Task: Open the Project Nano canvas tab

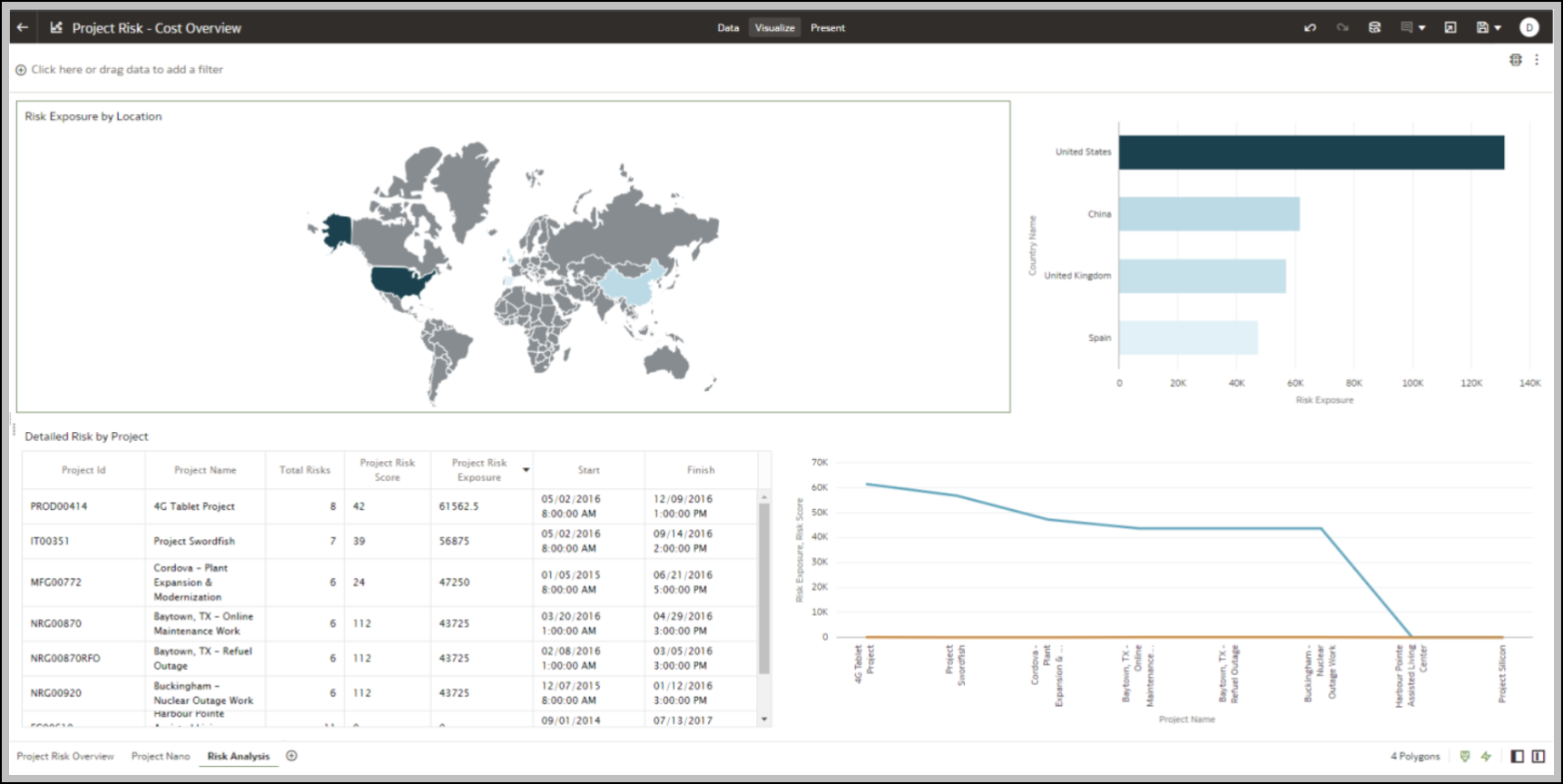Action: [161, 756]
